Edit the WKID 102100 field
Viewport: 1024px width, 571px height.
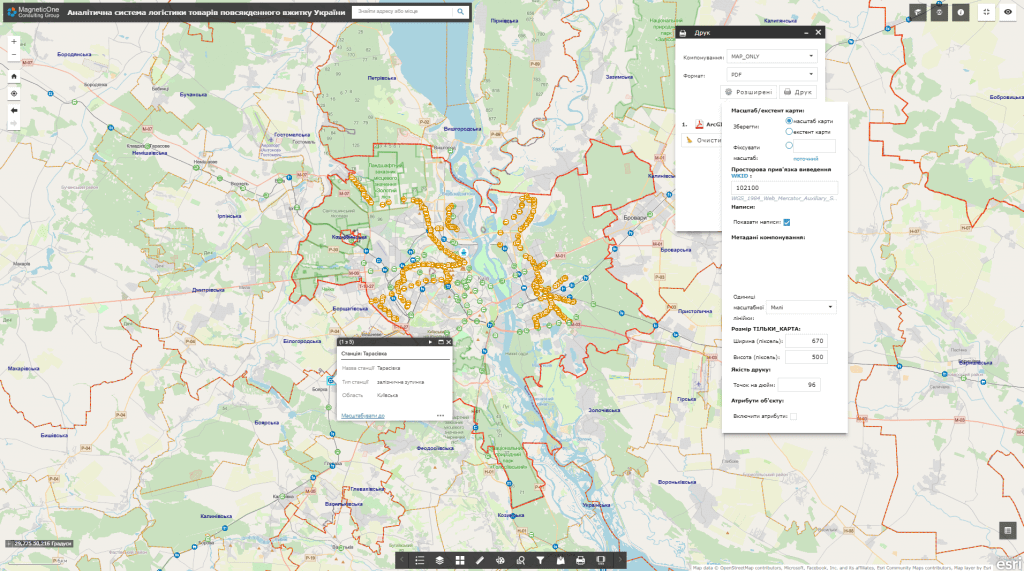pos(784,188)
